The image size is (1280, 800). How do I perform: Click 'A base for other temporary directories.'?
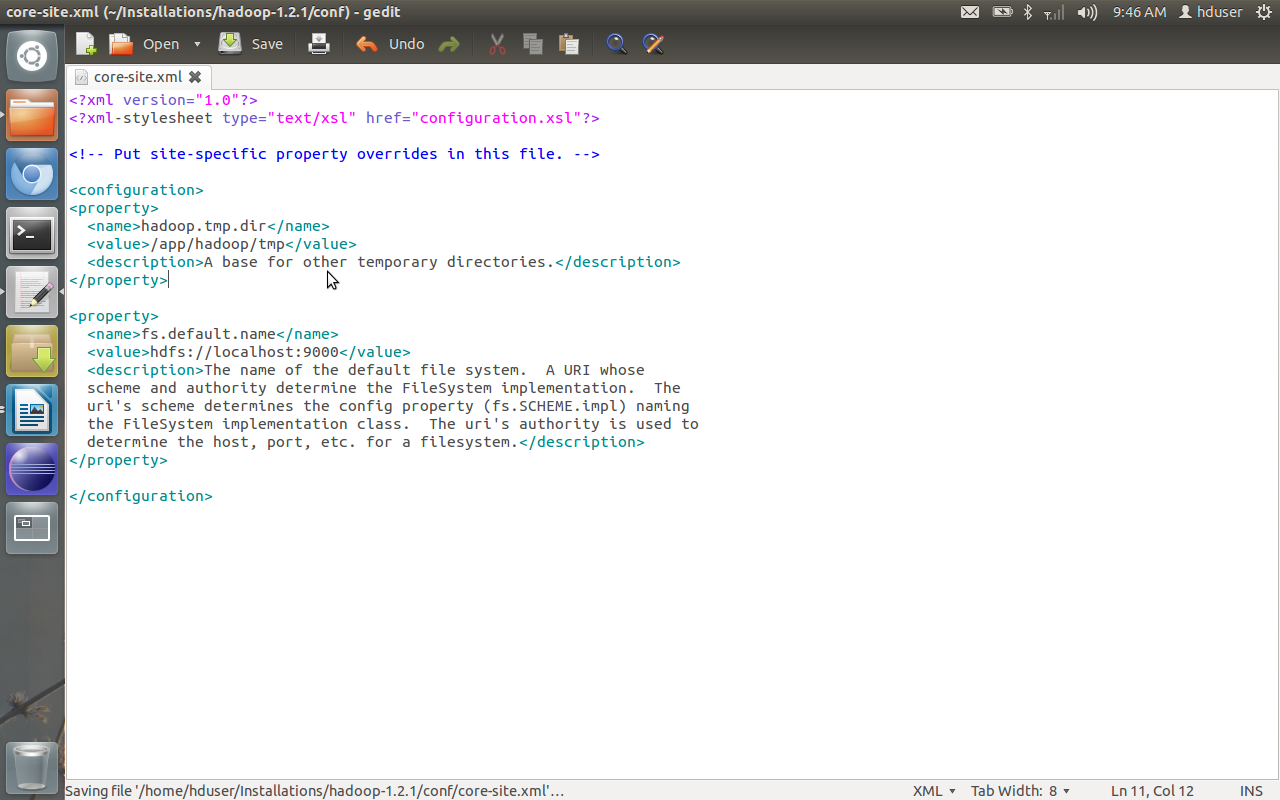pos(379,262)
